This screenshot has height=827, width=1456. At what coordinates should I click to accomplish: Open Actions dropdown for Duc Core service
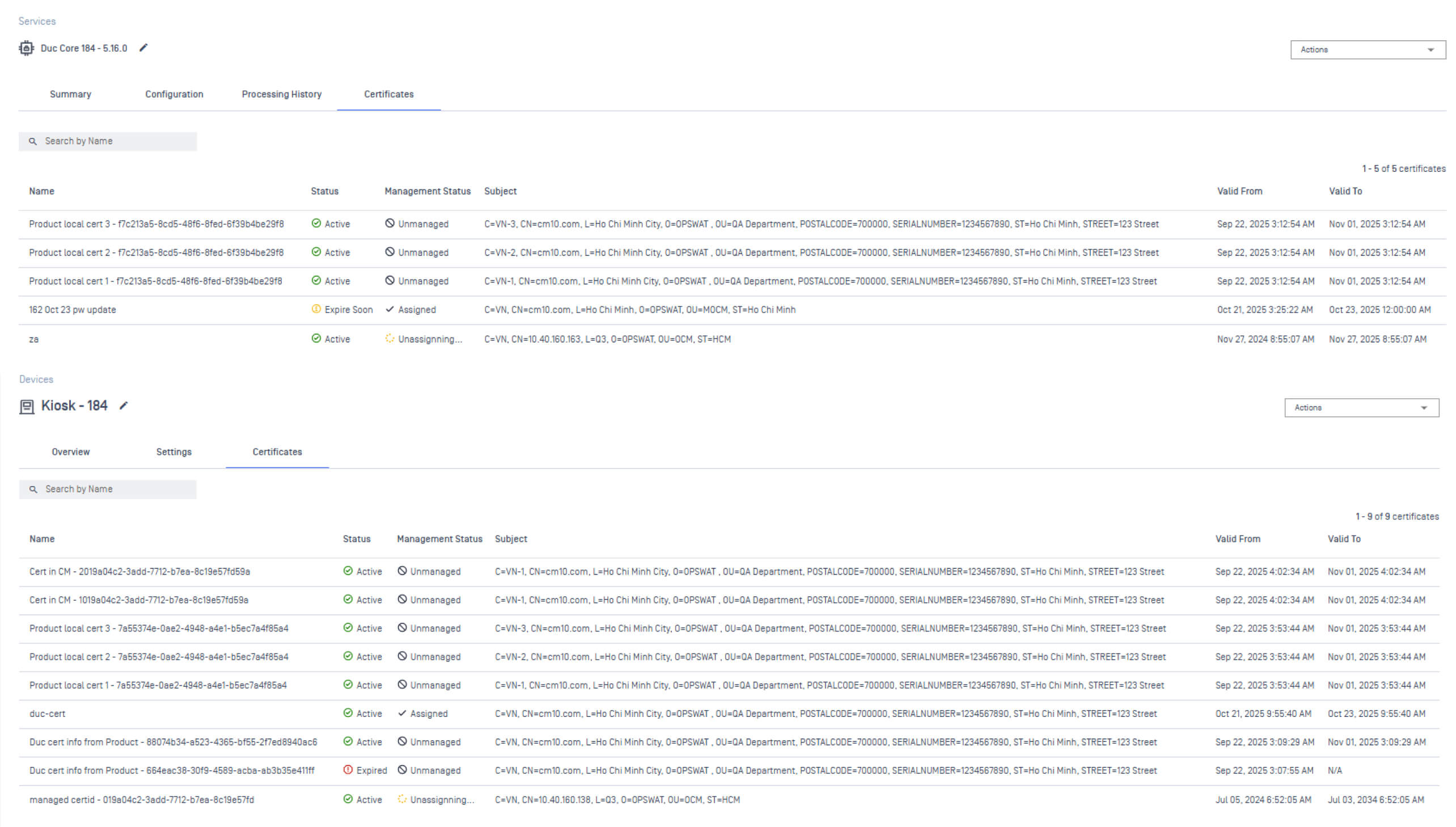[x=1368, y=49]
